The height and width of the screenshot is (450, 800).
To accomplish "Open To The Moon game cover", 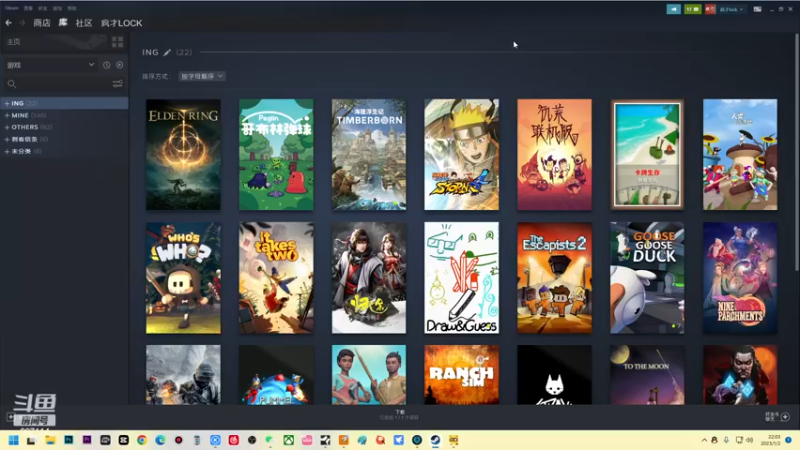I will (x=647, y=375).
